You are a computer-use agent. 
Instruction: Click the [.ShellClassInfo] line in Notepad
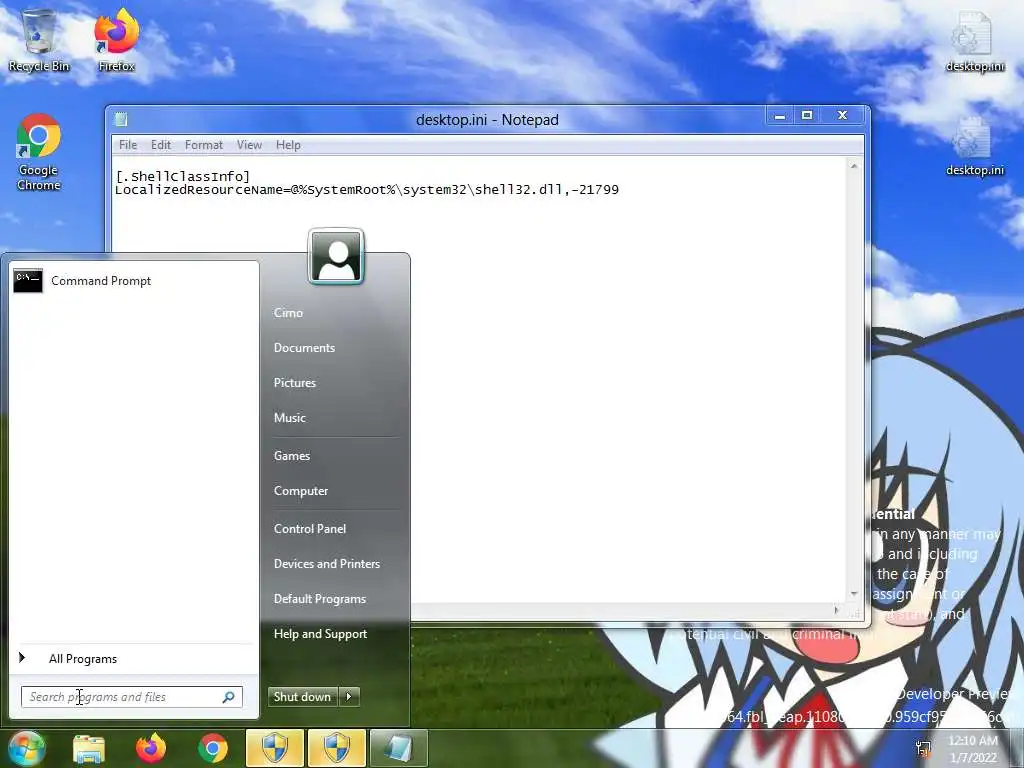(x=182, y=176)
